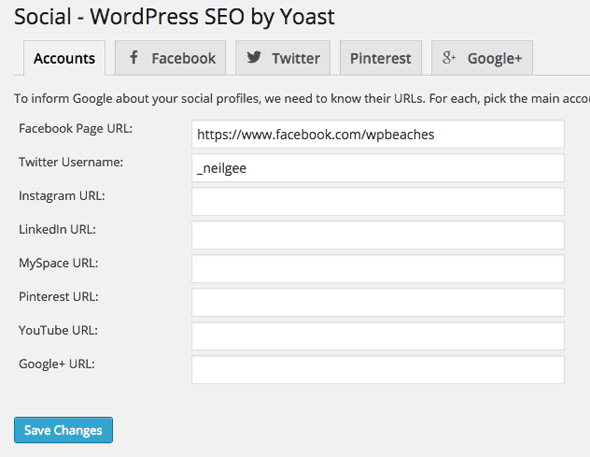Viewport: 590px width, 457px height.
Task: Select the Instagram URL input box
Action: coord(378,202)
